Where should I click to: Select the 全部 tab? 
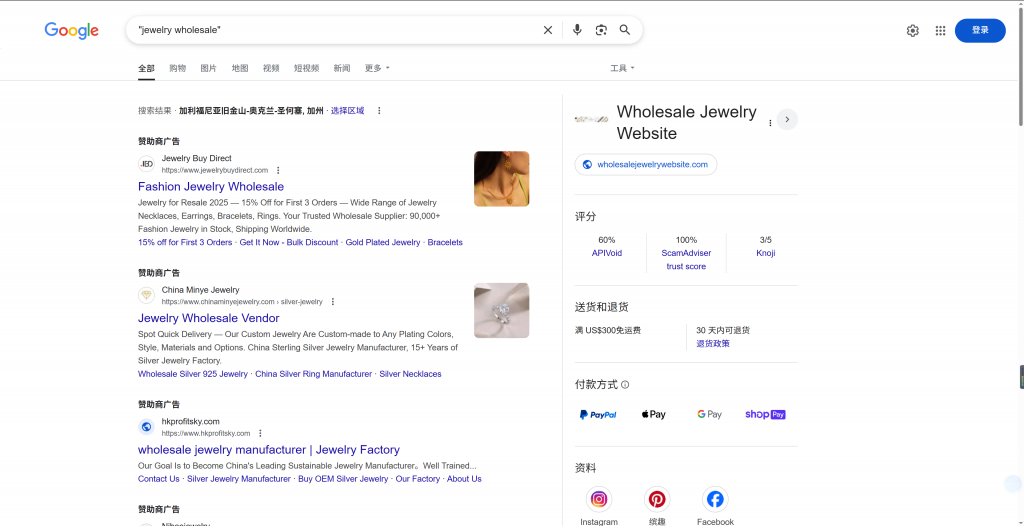point(146,68)
